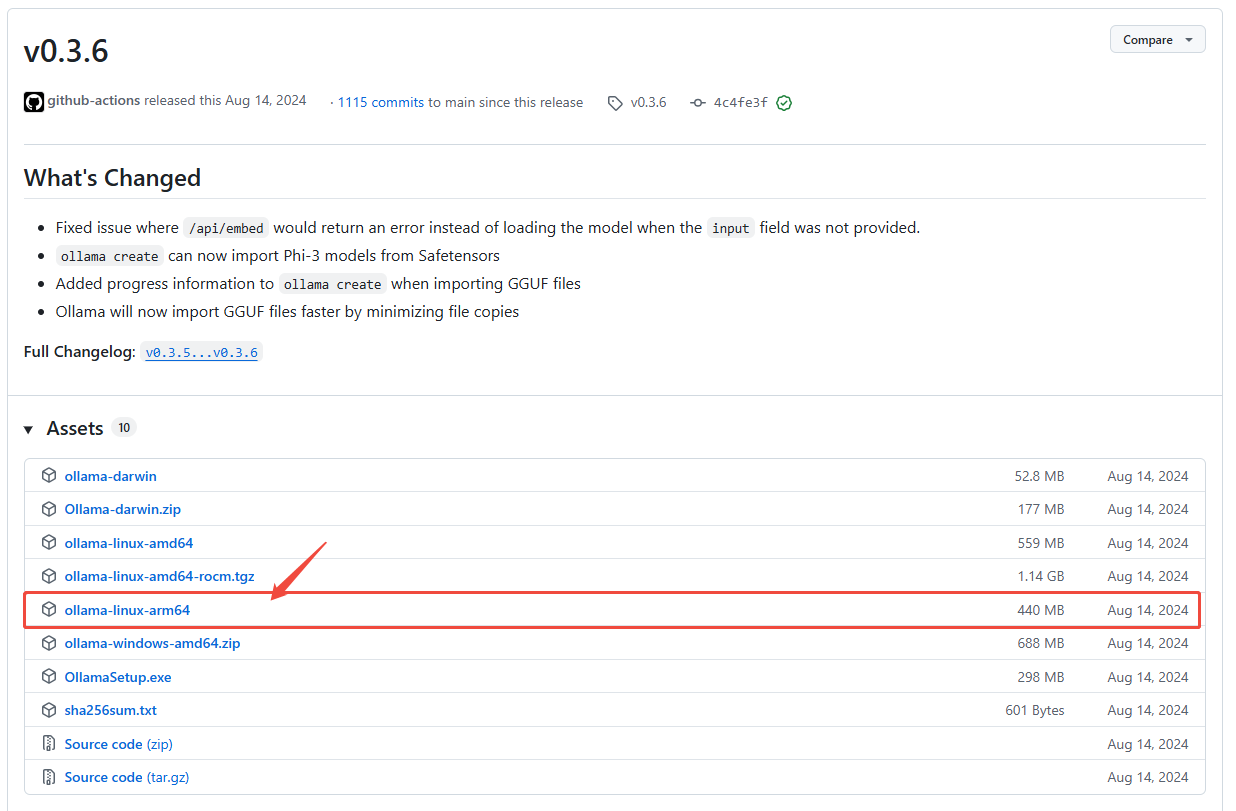Viewport: 1236px width, 811px height.
Task: Click package icon beside ollama-linux-amd64
Action: [49, 543]
